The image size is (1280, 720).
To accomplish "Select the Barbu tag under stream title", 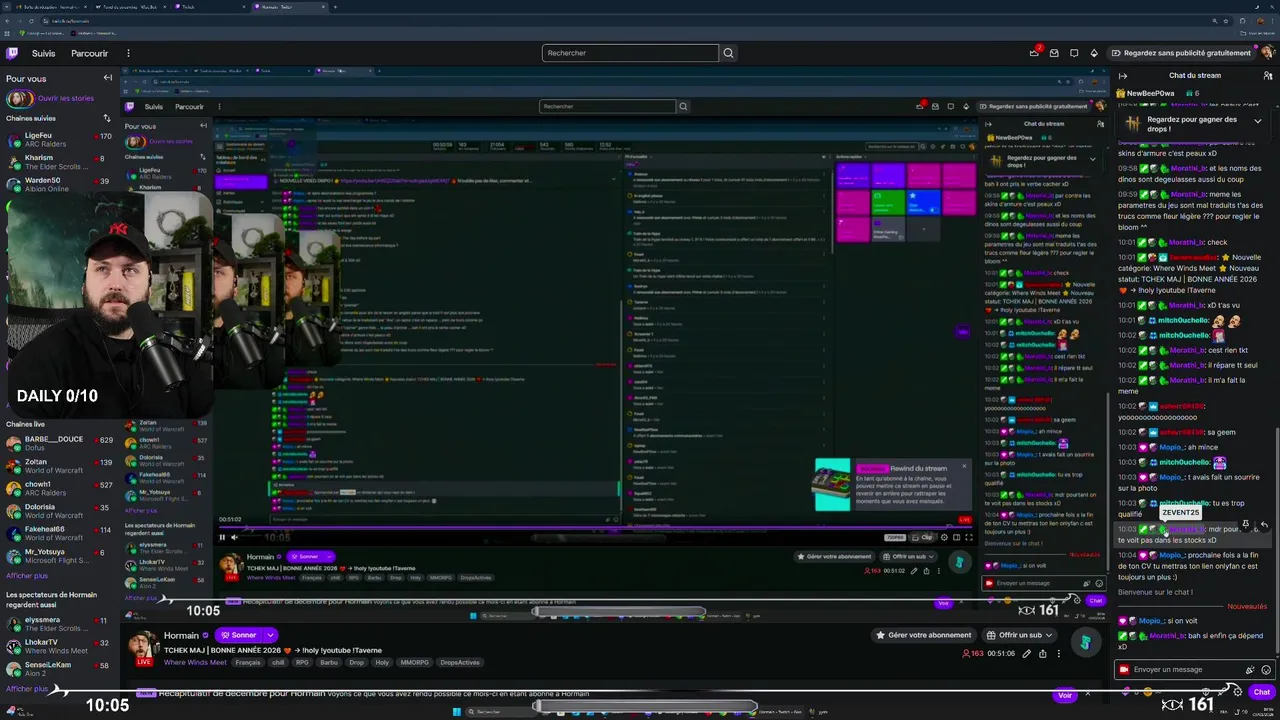I will coord(329,663).
